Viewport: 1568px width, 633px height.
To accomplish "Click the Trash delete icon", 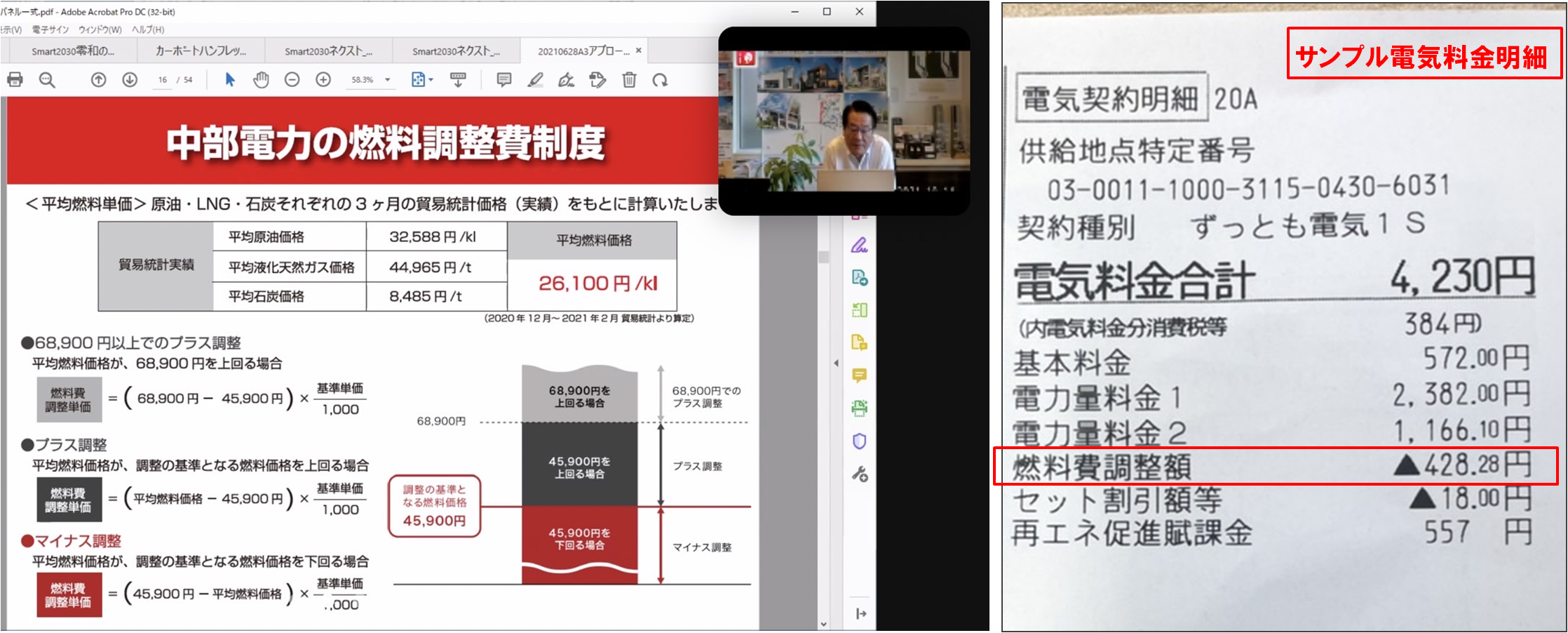I will click(x=629, y=80).
